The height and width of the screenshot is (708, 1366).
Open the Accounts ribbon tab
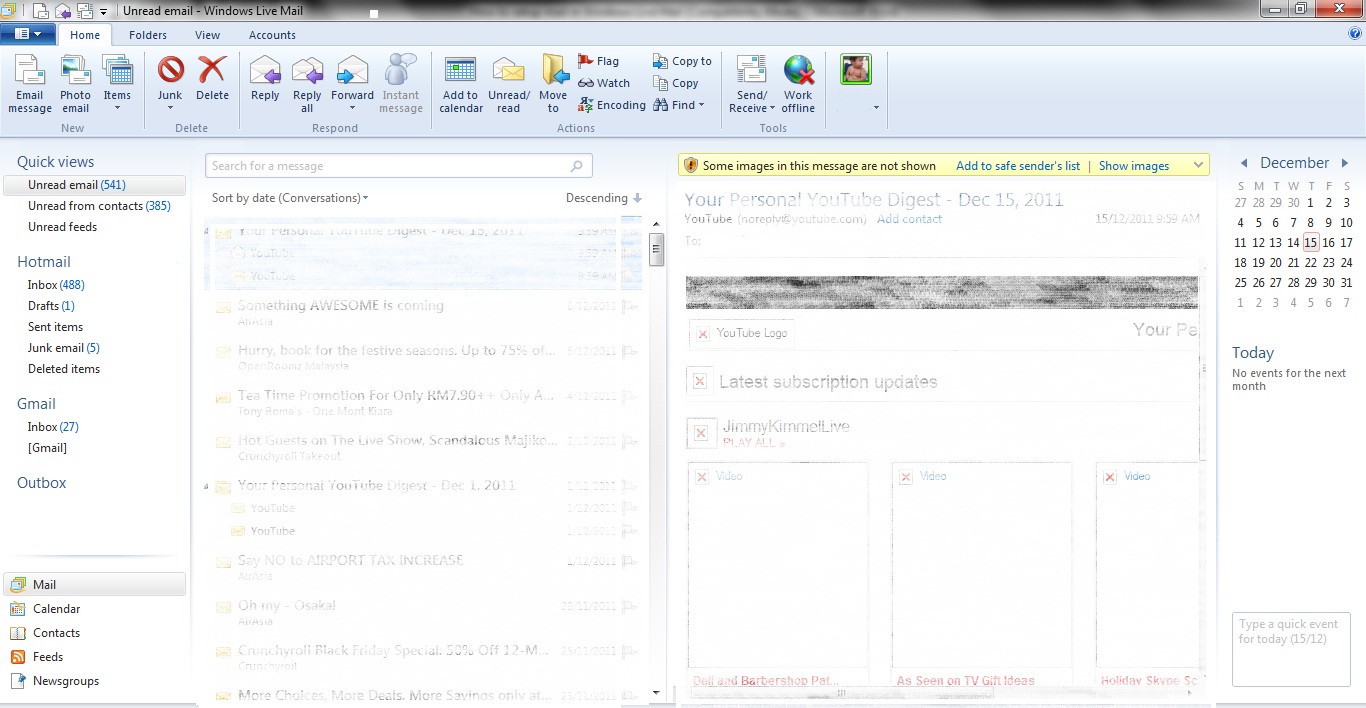coord(272,35)
